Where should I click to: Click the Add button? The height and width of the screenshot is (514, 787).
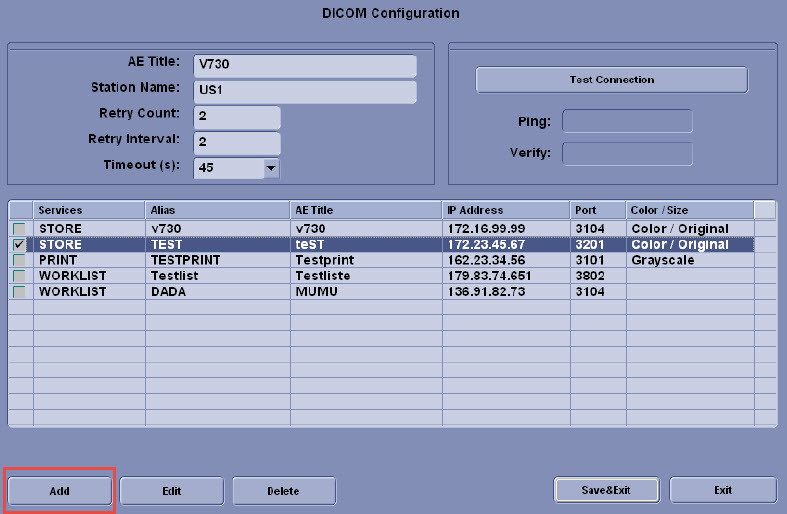click(x=60, y=491)
